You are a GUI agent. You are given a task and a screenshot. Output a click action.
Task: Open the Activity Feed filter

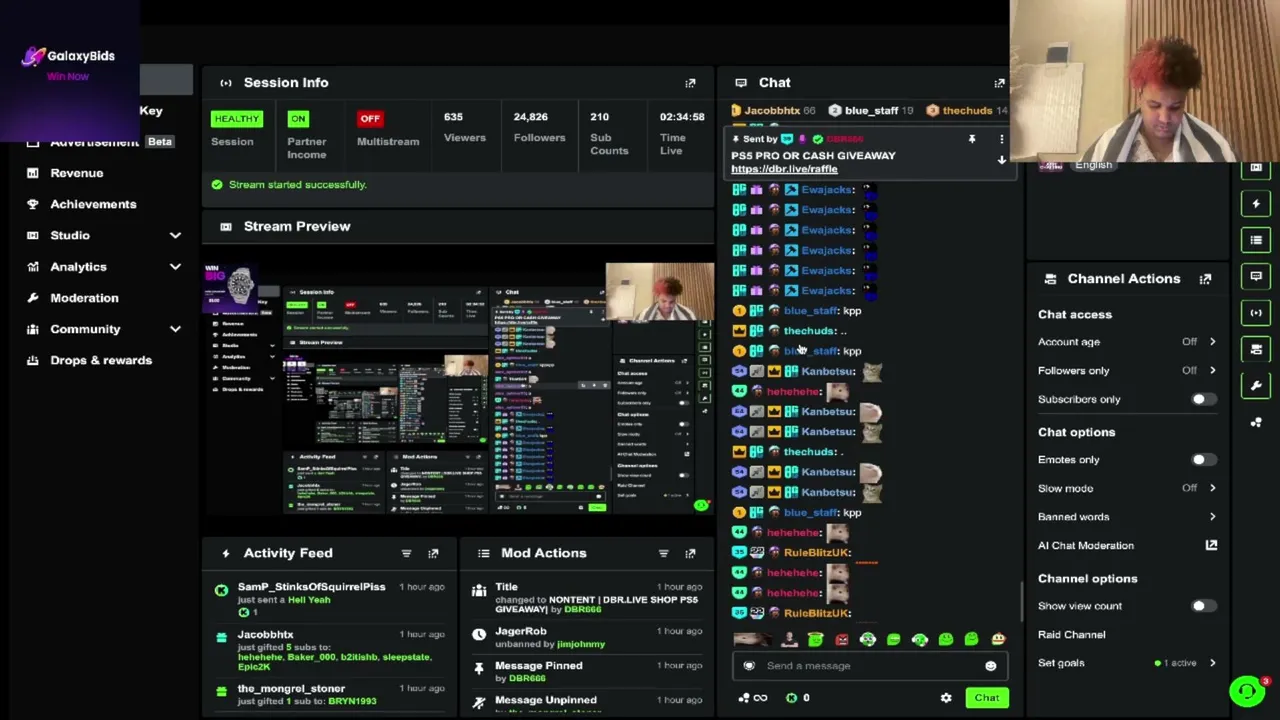click(x=406, y=553)
